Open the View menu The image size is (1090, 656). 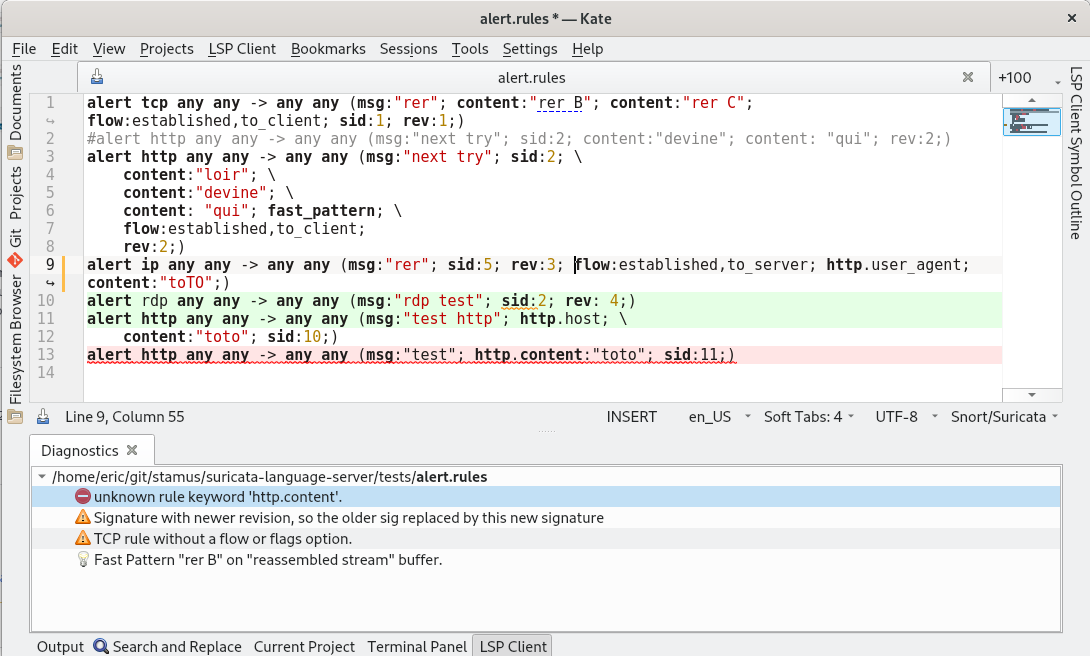108,49
